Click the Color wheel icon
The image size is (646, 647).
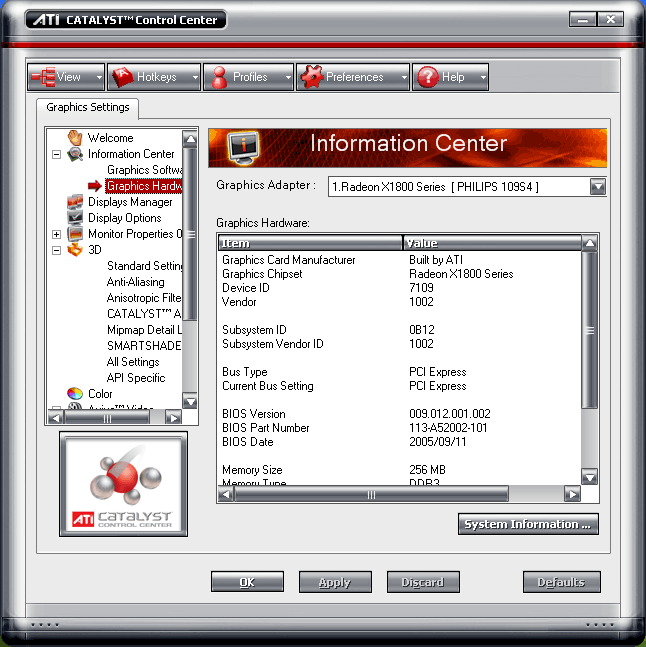point(75,394)
